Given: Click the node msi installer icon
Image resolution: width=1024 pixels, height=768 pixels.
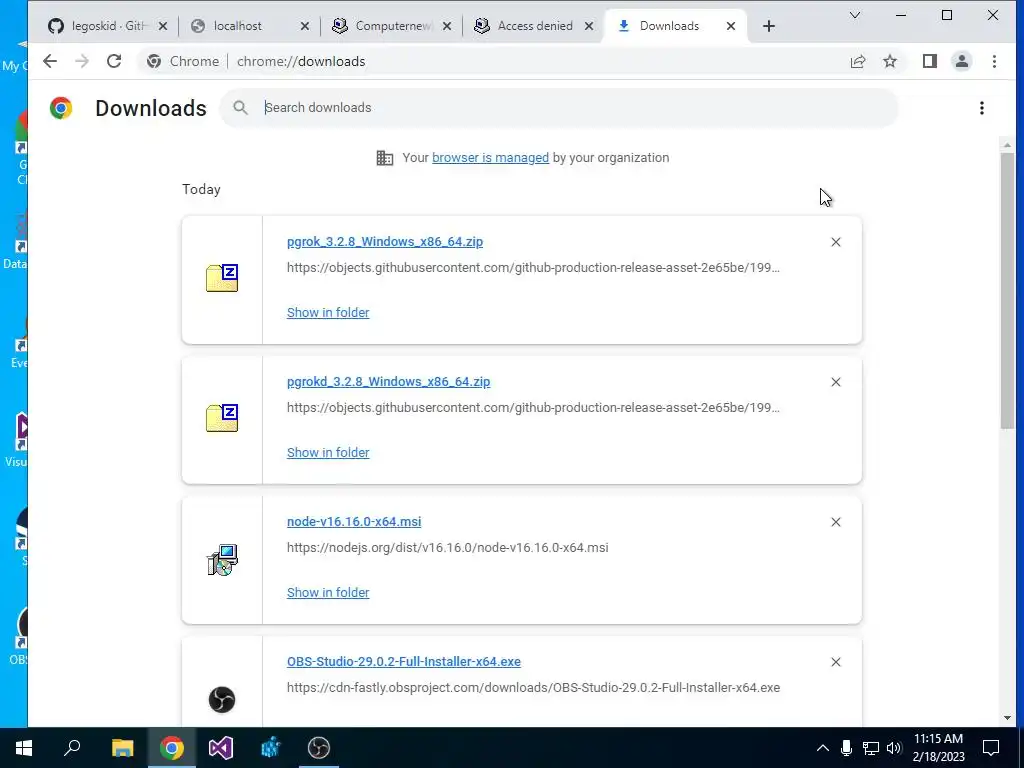Looking at the screenshot, I should click(x=222, y=560).
